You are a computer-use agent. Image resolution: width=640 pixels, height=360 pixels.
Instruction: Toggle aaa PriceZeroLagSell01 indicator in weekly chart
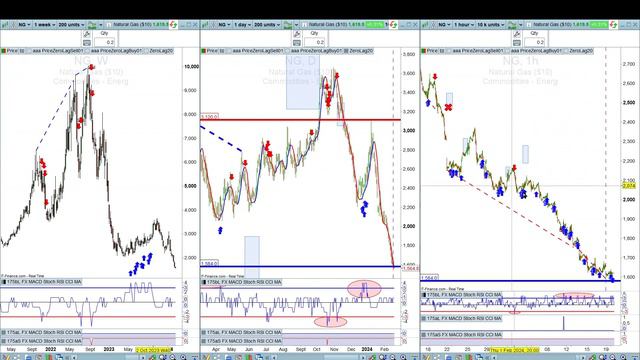pos(56,51)
